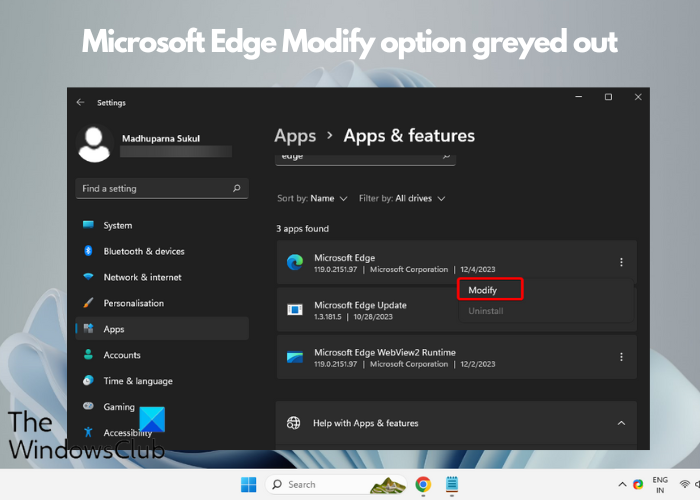
Task: Click the app list search box
Action: 365,158
